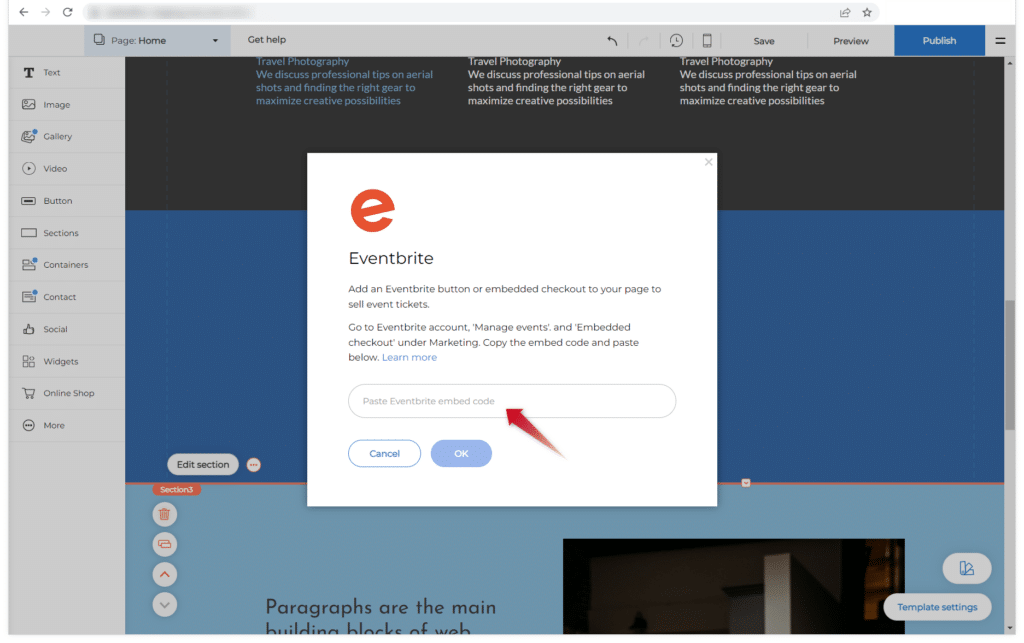
Task: Open version history clock icon
Action: pyautogui.click(x=677, y=41)
